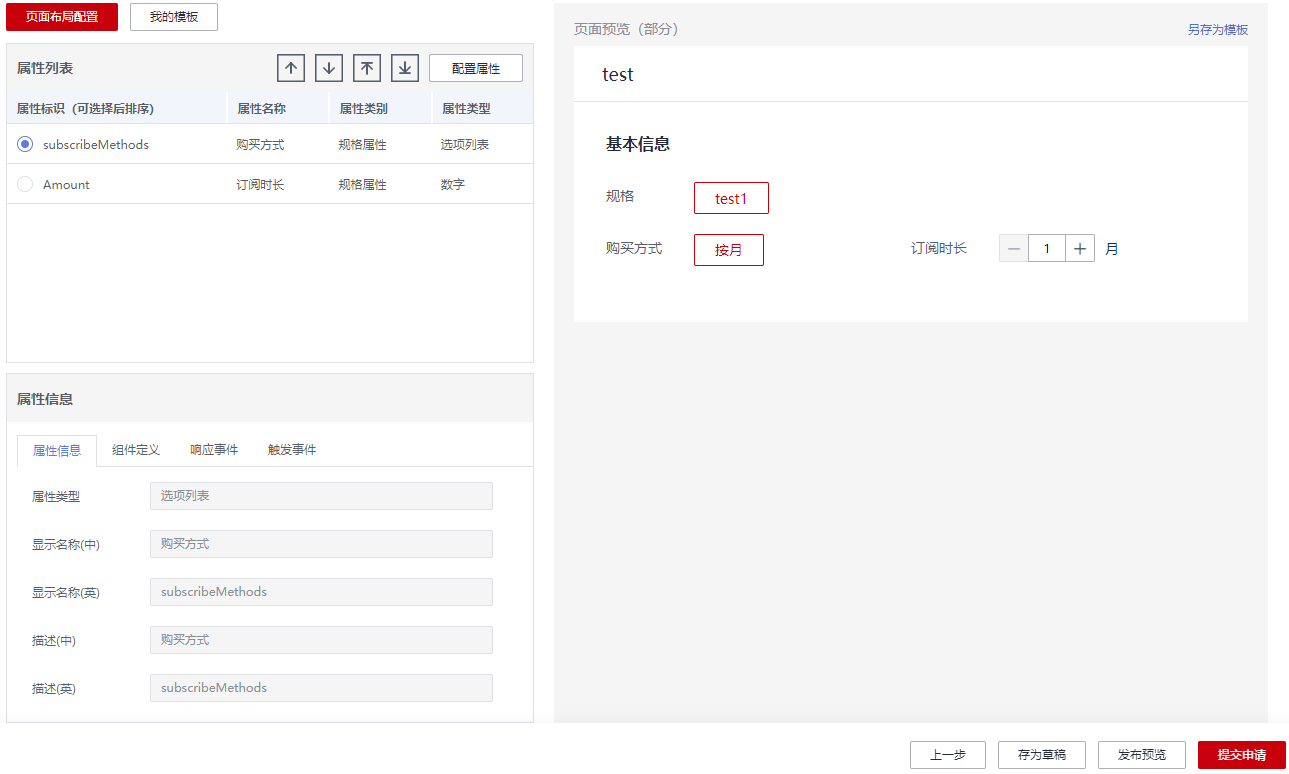Decrease subscription duration with minus button
Viewport: 1289px width, 774px height.
pos(1014,248)
